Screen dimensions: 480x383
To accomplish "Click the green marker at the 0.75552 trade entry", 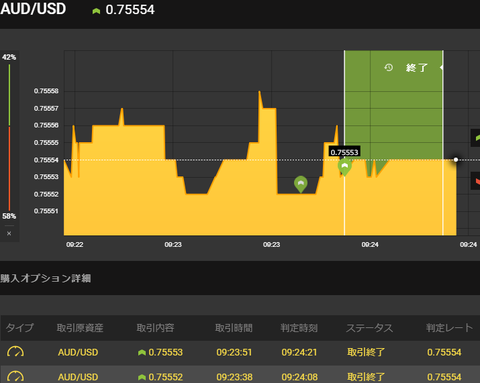I will tap(301, 184).
